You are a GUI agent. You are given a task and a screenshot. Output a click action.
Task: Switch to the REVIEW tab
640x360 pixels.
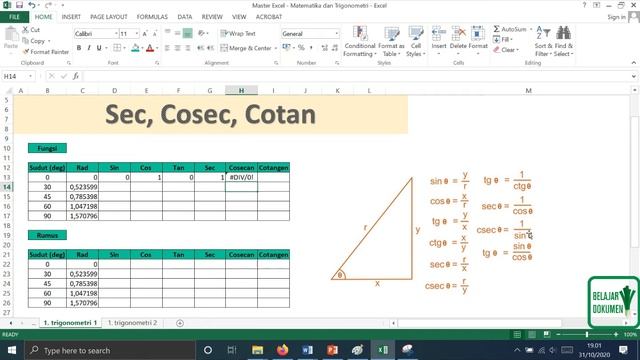(x=212, y=17)
